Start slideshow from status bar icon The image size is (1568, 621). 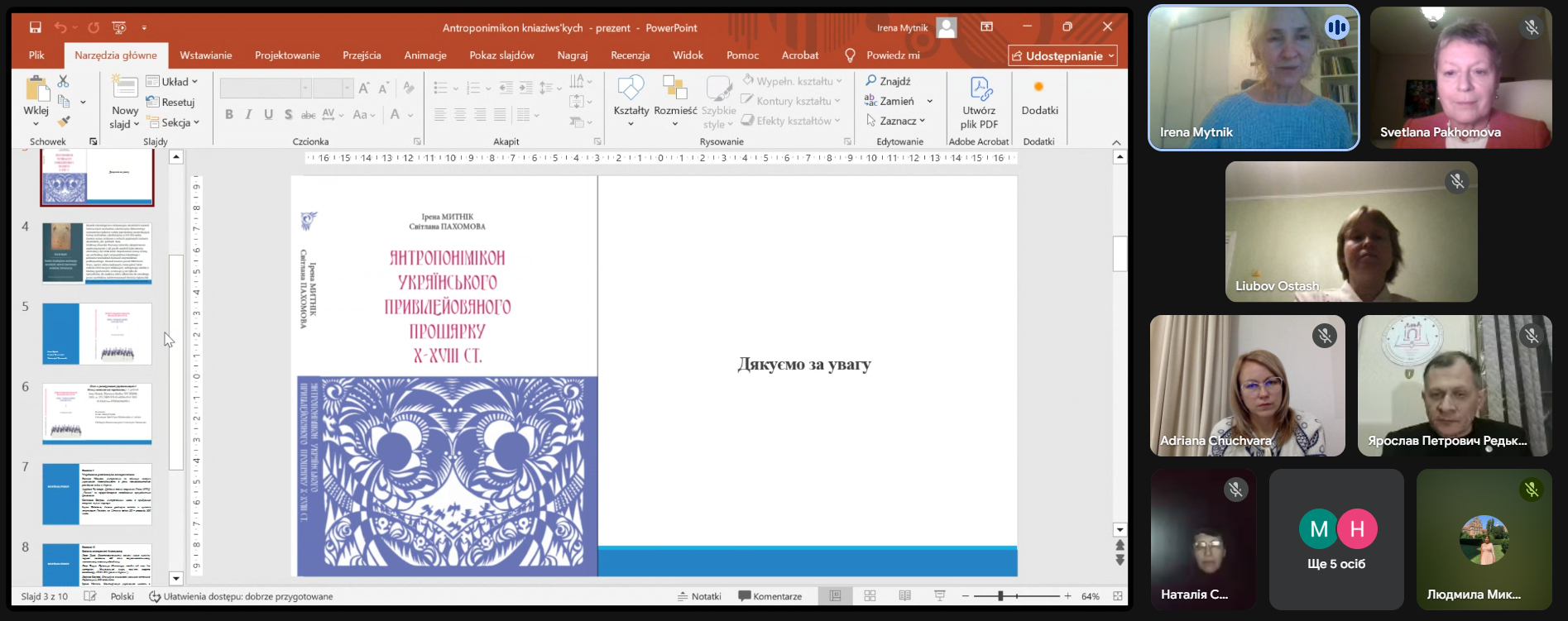940,596
